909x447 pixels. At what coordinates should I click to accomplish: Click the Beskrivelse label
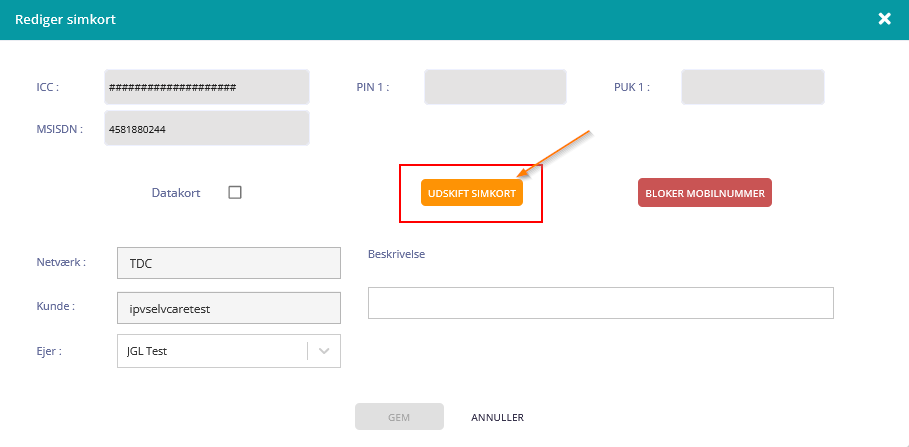pos(397,254)
